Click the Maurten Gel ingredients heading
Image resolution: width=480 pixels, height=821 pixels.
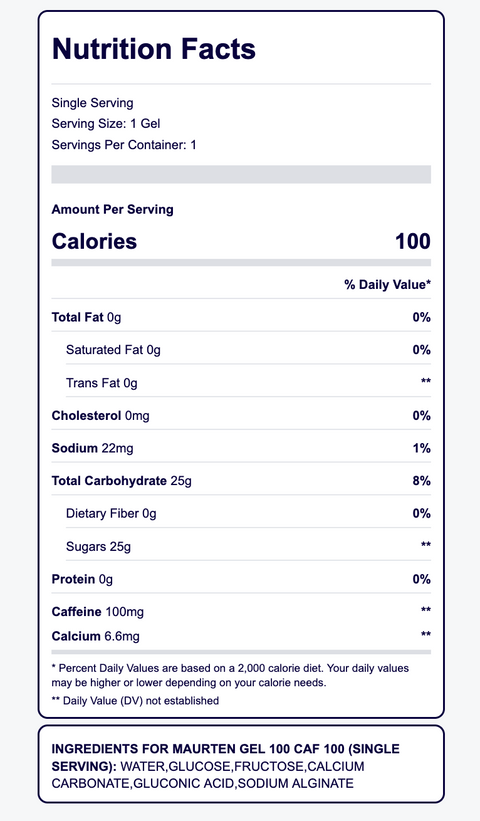225,757
